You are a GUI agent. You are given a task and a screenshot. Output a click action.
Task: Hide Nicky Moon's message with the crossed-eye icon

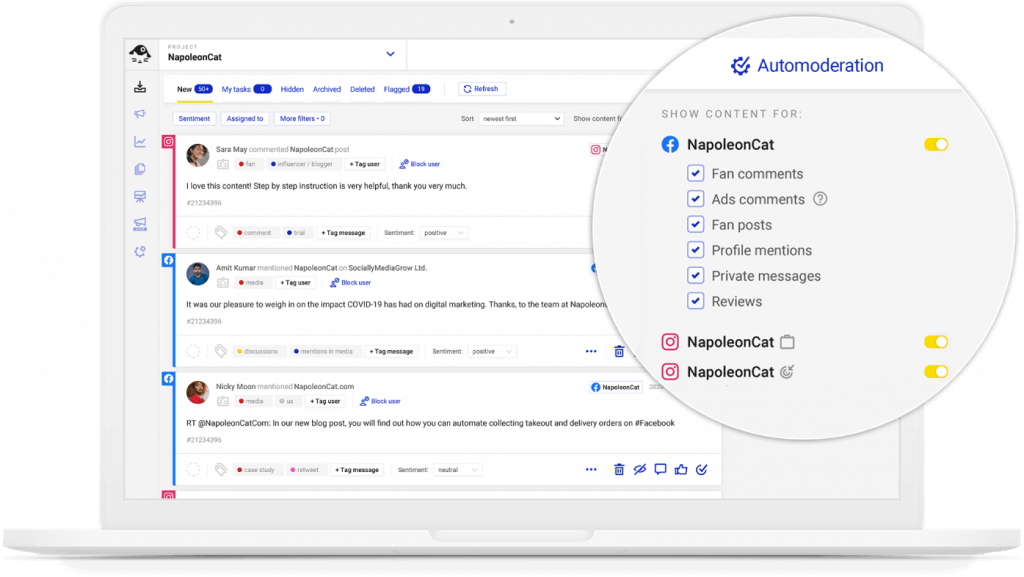click(x=640, y=469)
